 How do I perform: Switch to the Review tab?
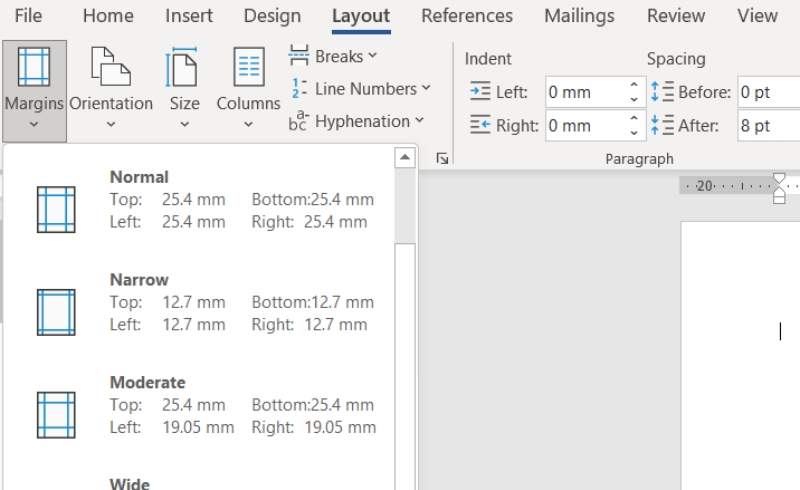(x=676, y=16)
